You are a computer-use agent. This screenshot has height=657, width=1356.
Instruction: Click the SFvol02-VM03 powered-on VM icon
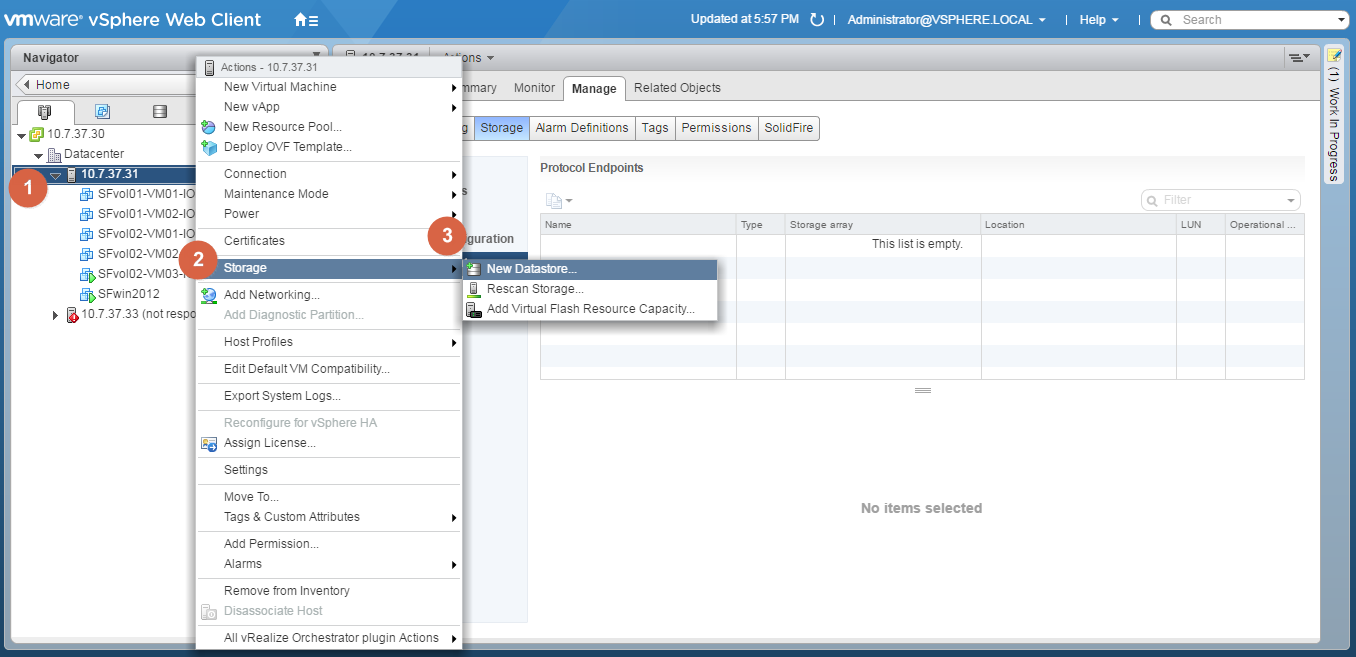tap(87, 274)
